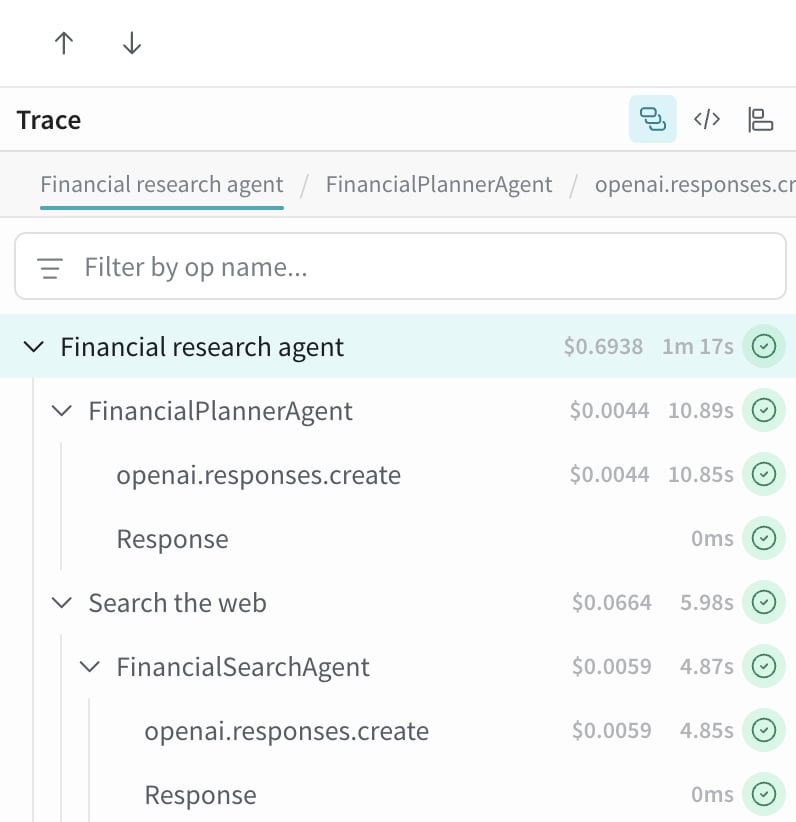796x822 pixels.
Task: Select Financial research agent breadcrumb
Action: tap(162, 185)
